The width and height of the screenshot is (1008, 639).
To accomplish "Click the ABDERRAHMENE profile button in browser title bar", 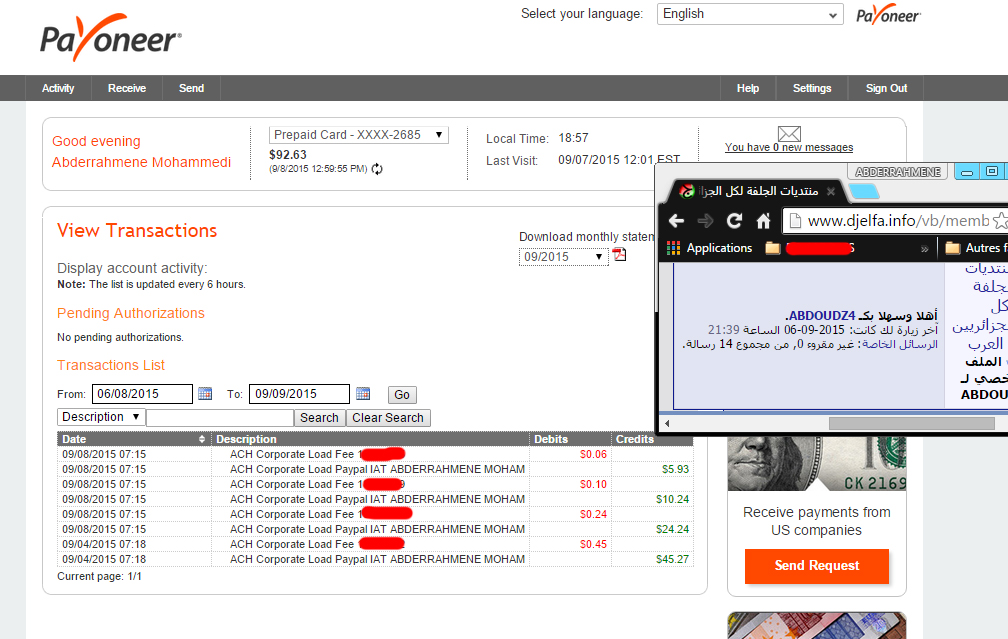I will (898, 172).
